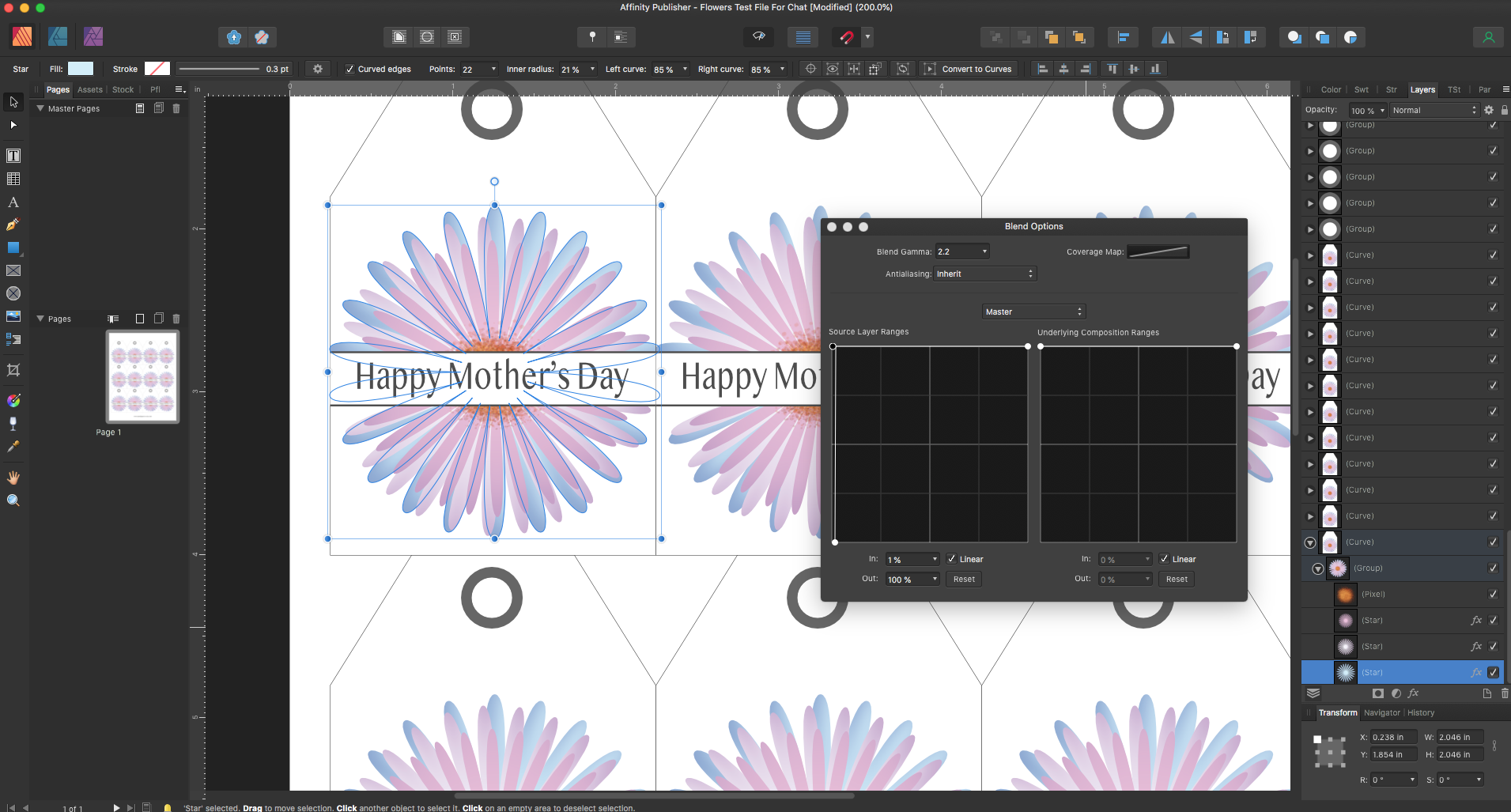Open star settings gear in context toolbar

(x=318, y=69)
